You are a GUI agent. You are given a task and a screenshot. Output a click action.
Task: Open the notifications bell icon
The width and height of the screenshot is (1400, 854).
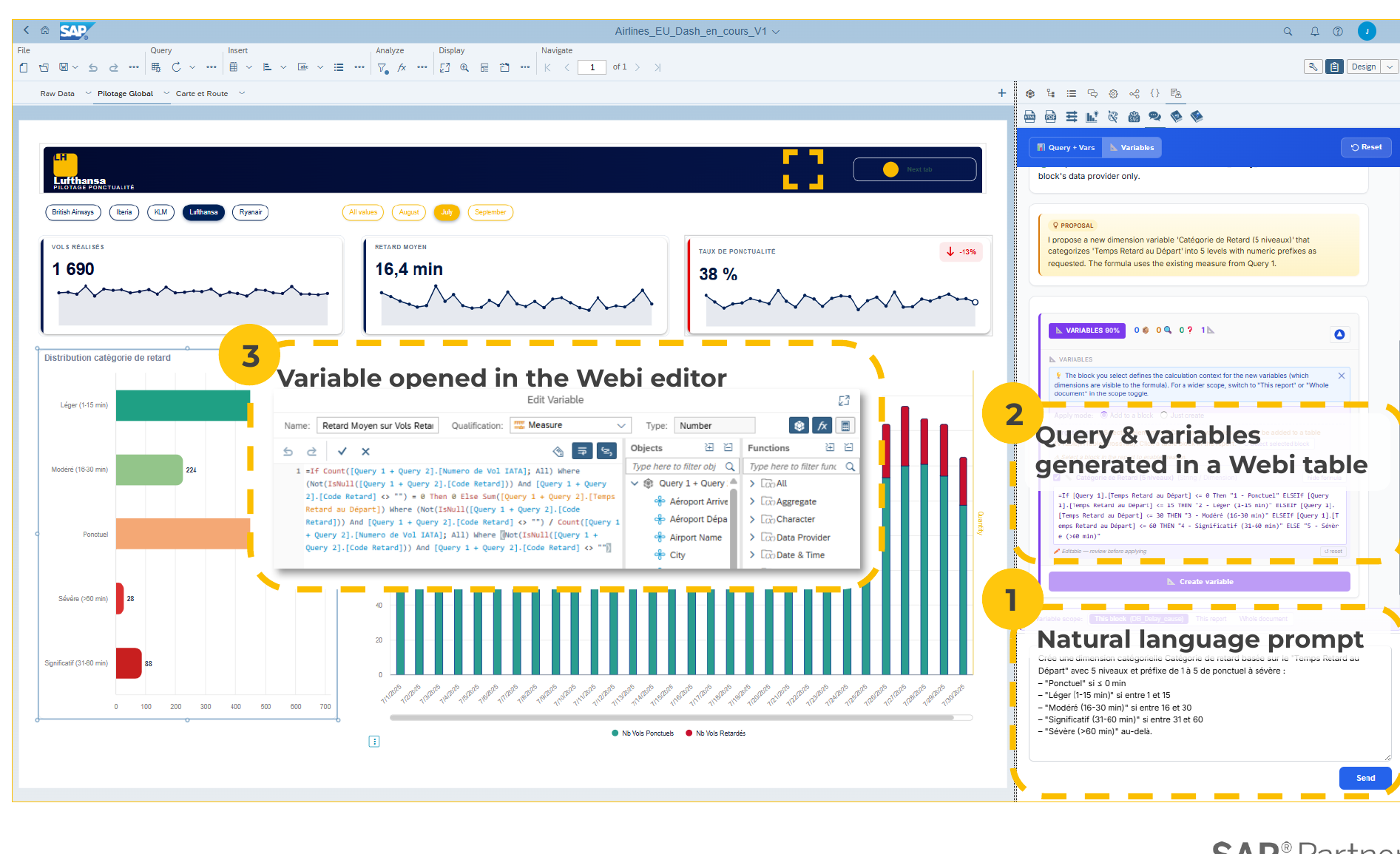point(1314,31)
